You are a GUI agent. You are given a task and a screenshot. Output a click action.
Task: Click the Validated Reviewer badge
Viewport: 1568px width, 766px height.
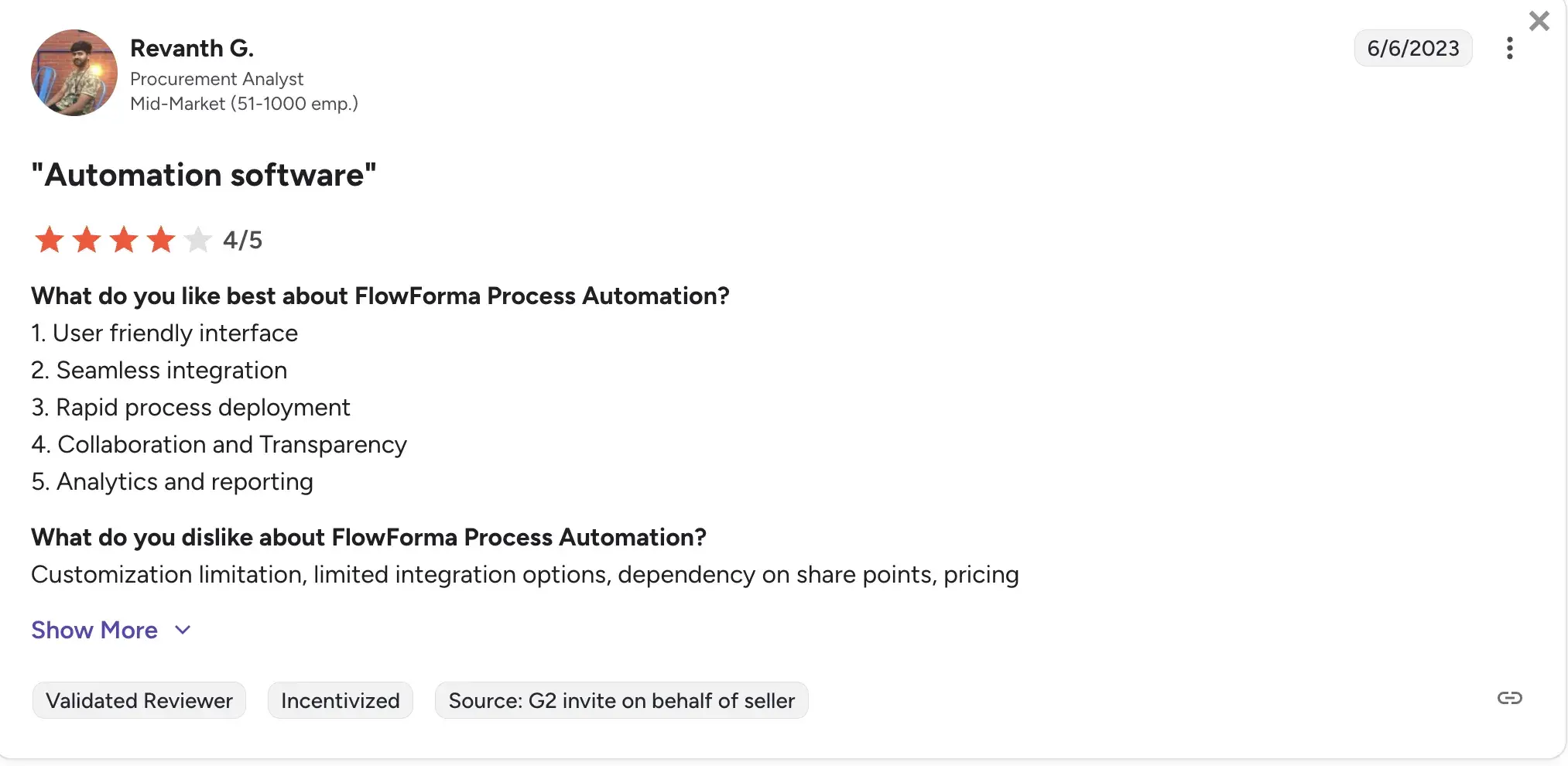click(139, 699)
